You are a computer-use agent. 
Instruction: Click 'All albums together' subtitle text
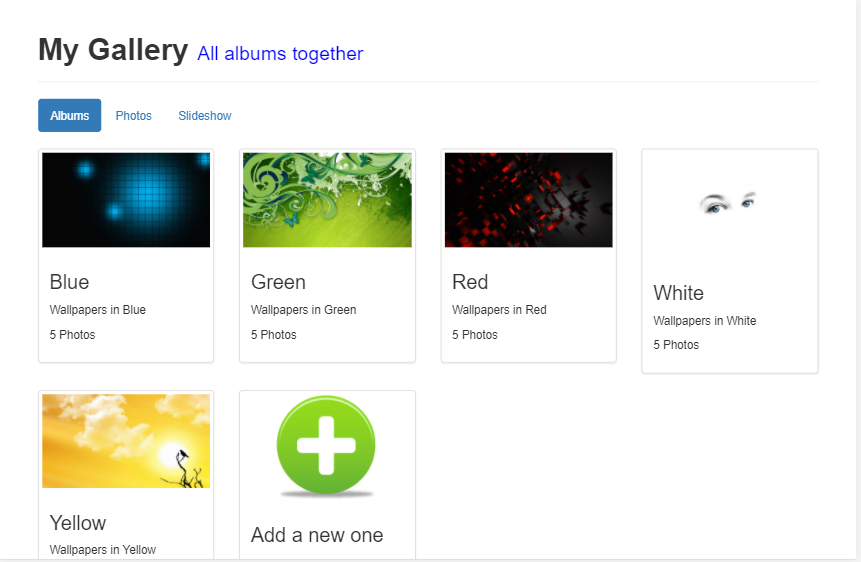[280, 54]
